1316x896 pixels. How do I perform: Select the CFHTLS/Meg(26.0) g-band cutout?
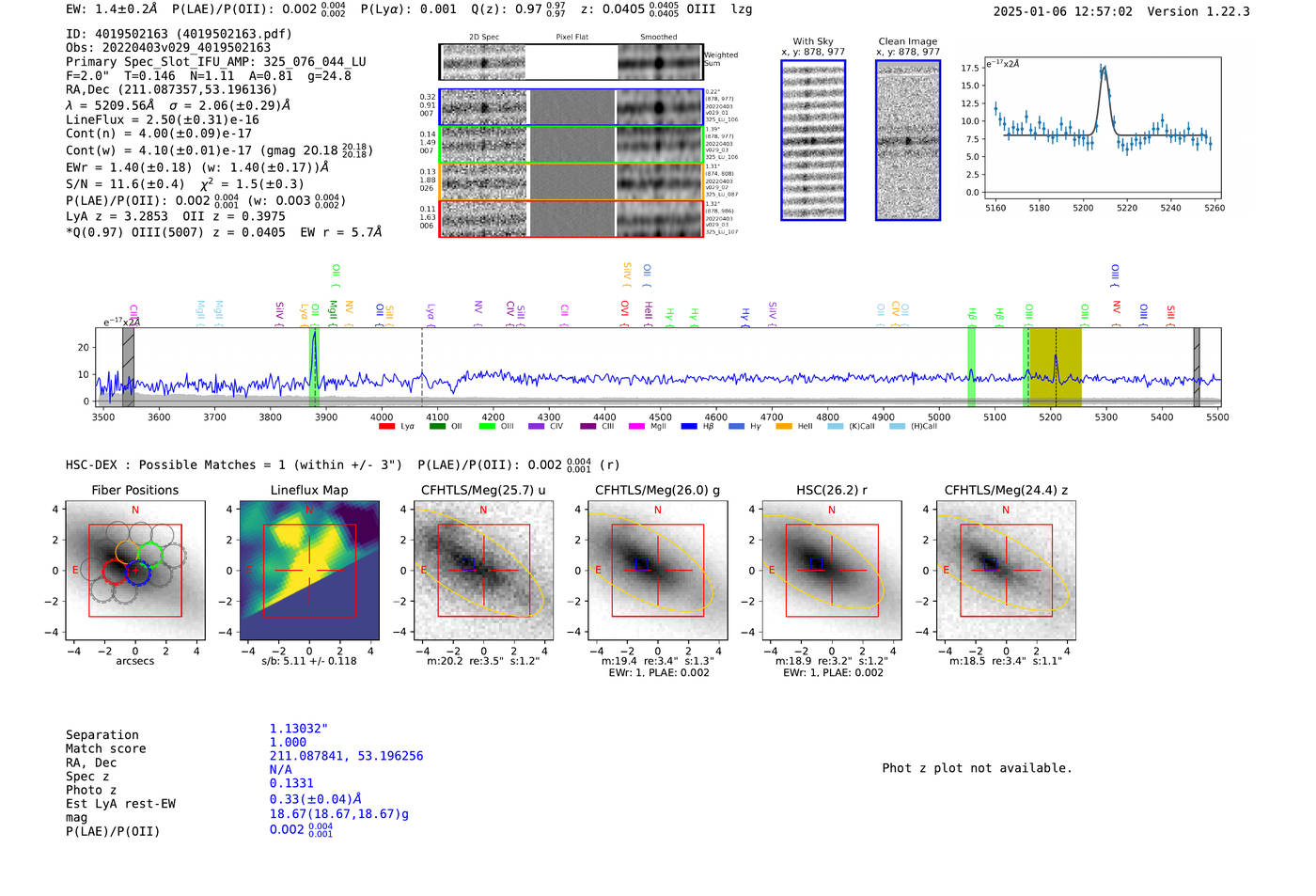coord(657,571)
